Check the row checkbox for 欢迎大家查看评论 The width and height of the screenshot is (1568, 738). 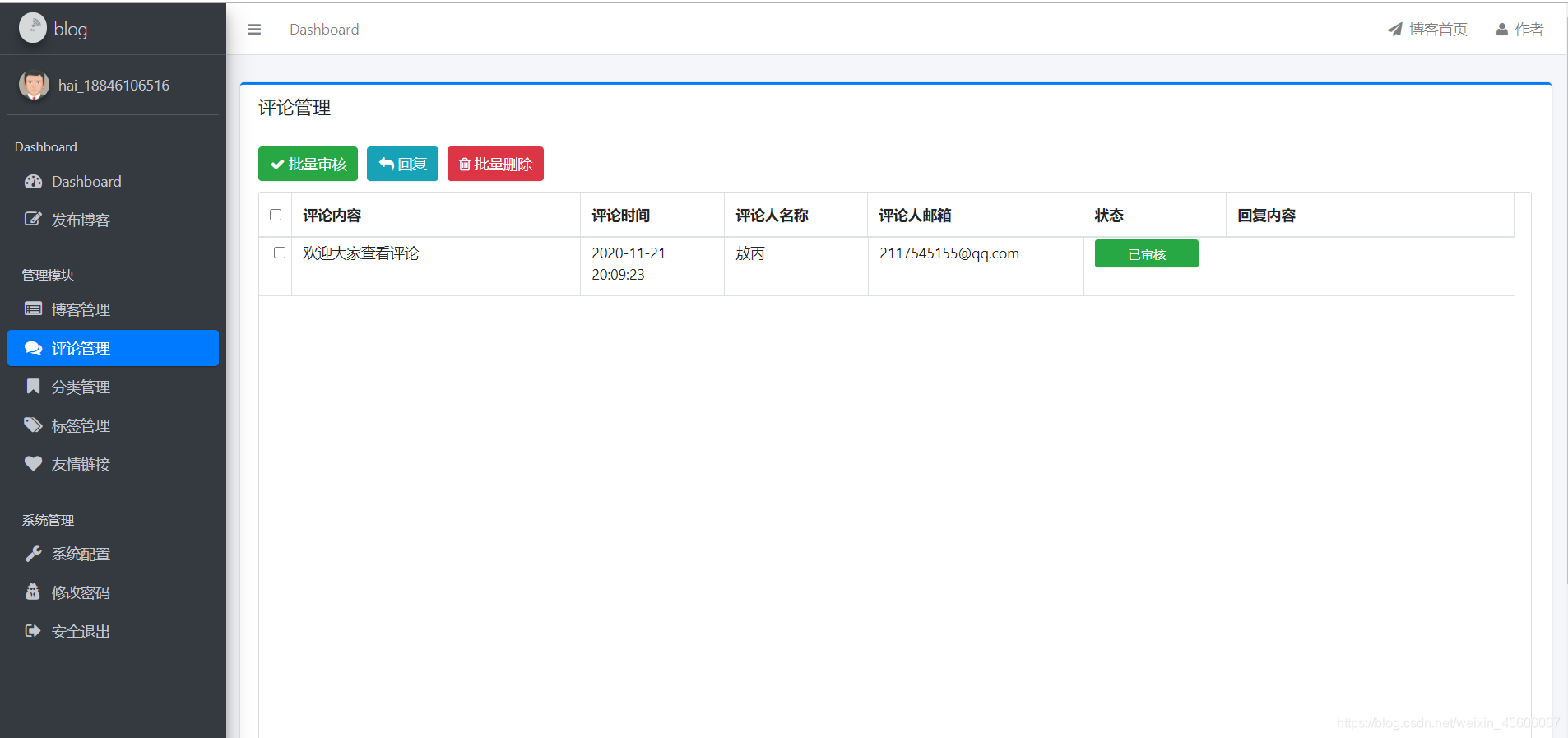(280, 253)
